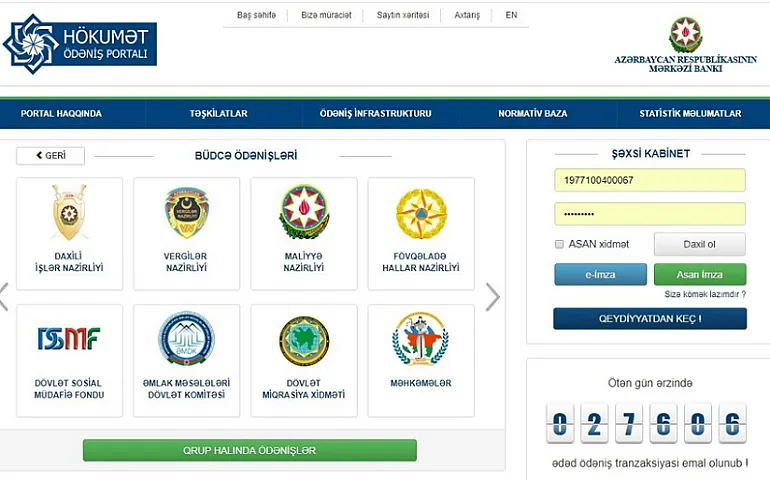Open the Təşkilatlar menu
The height and width of the screenshot is (480, 770).
click(x=218, y=114)
